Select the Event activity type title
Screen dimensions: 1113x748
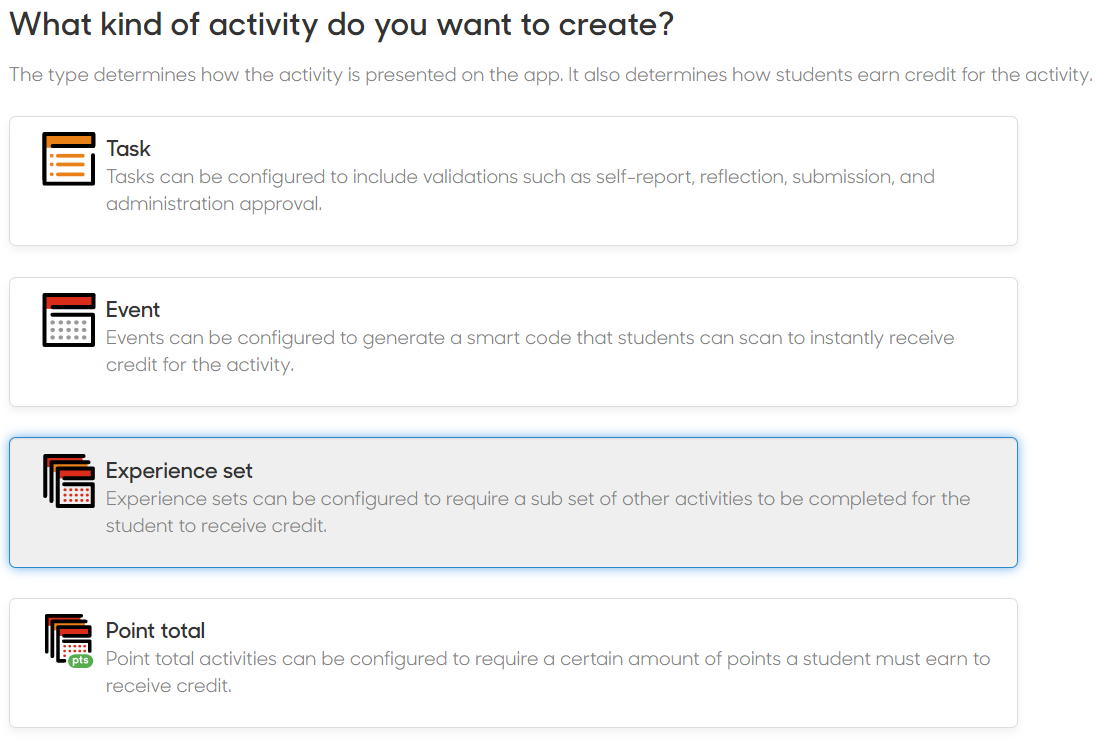pyautogui.click(x=133, y=310)
